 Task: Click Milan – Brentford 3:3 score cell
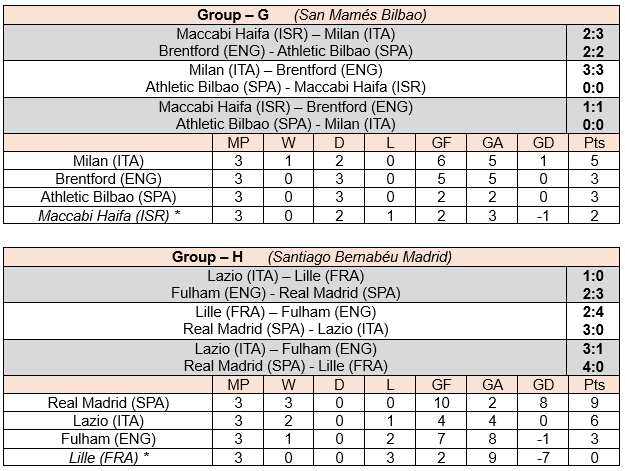point(593,70)
